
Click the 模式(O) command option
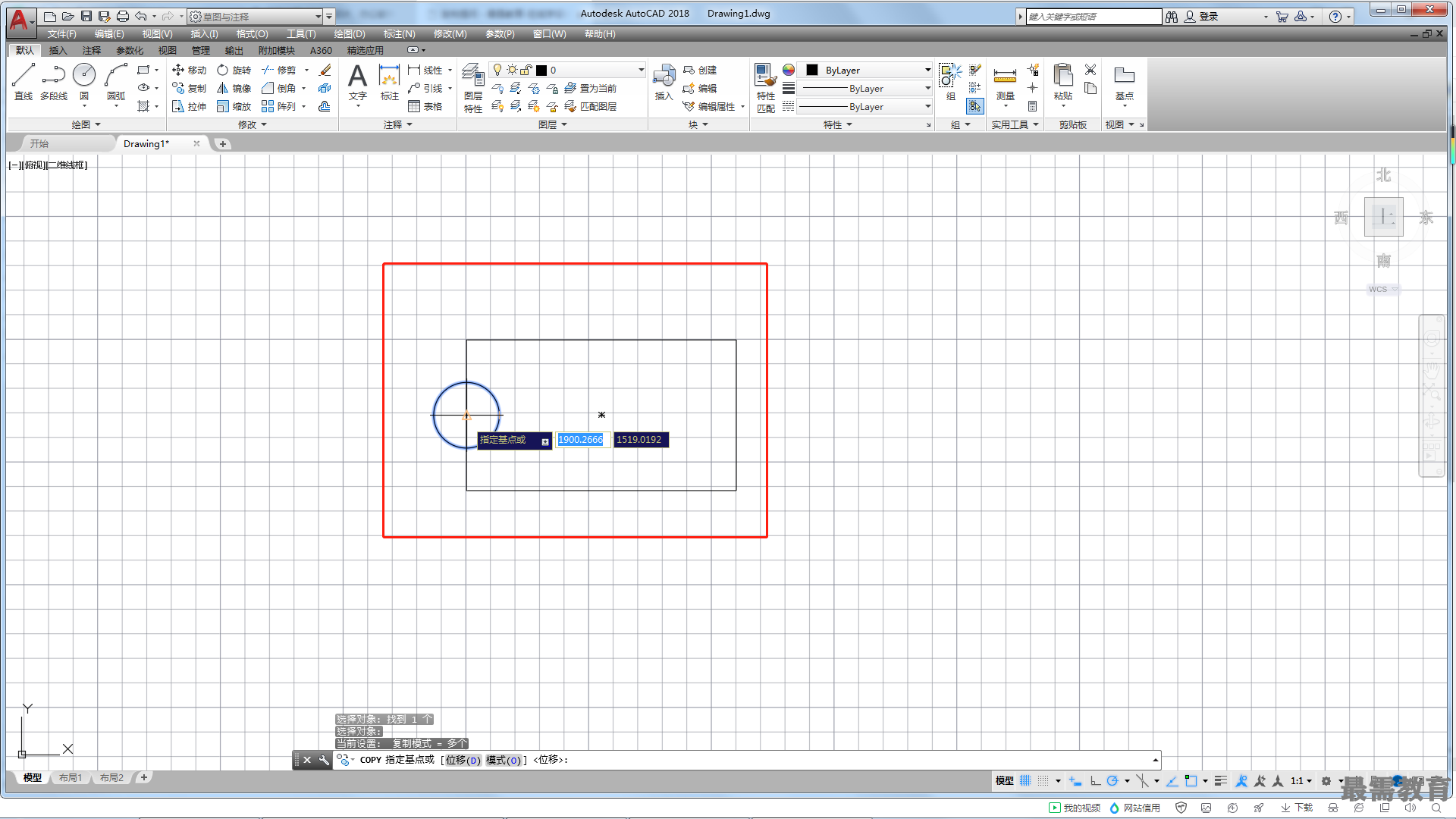point(504,760)
